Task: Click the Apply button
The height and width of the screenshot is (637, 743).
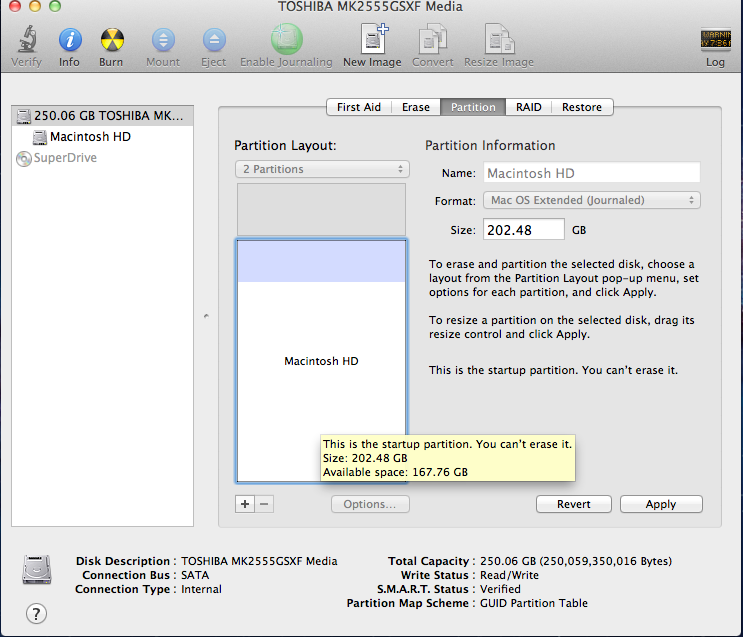Action: 661,504
